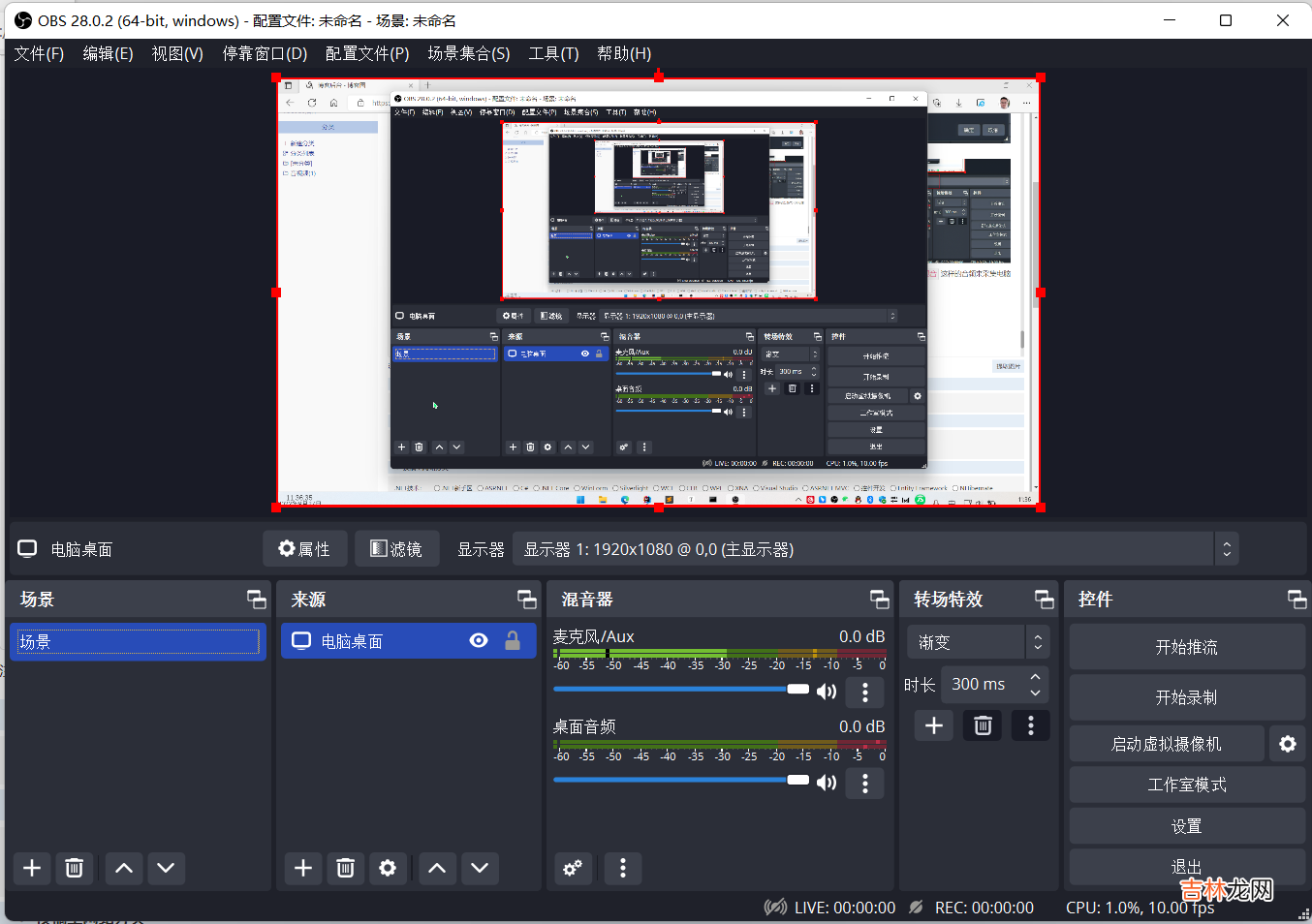This screenshot has height=924, width=1312.
Task: Open advanced audio properties gears icon
Action: (573, 868)
